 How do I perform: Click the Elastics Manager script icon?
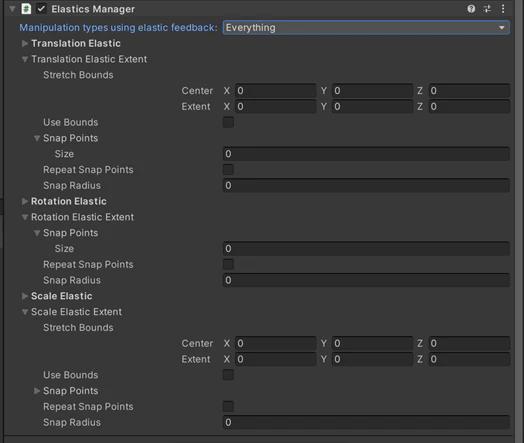[x=26, y=9]
